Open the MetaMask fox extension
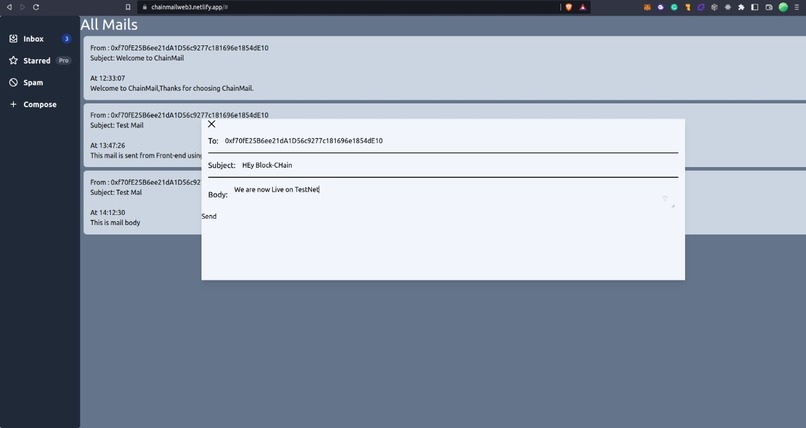The image size is (806, 428). click(x=647, y=7)
